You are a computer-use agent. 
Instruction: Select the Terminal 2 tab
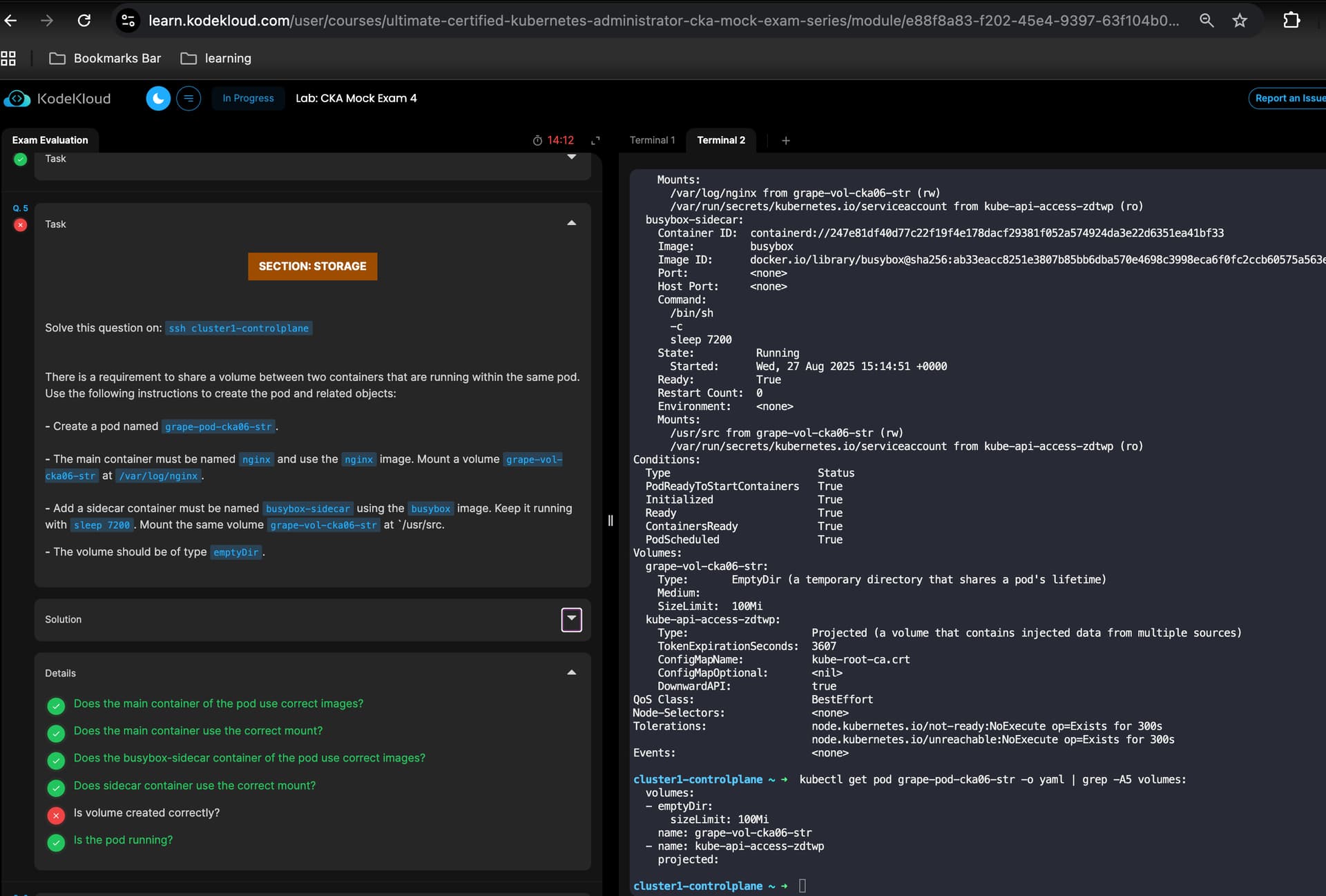click(721, 140)
